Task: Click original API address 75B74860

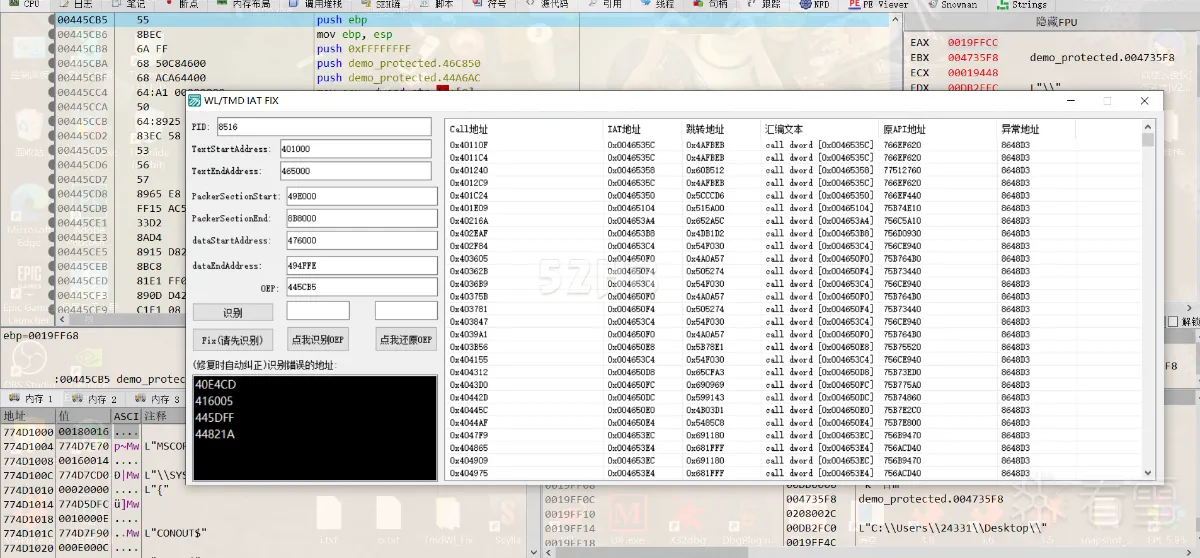Action: [902, 397]
